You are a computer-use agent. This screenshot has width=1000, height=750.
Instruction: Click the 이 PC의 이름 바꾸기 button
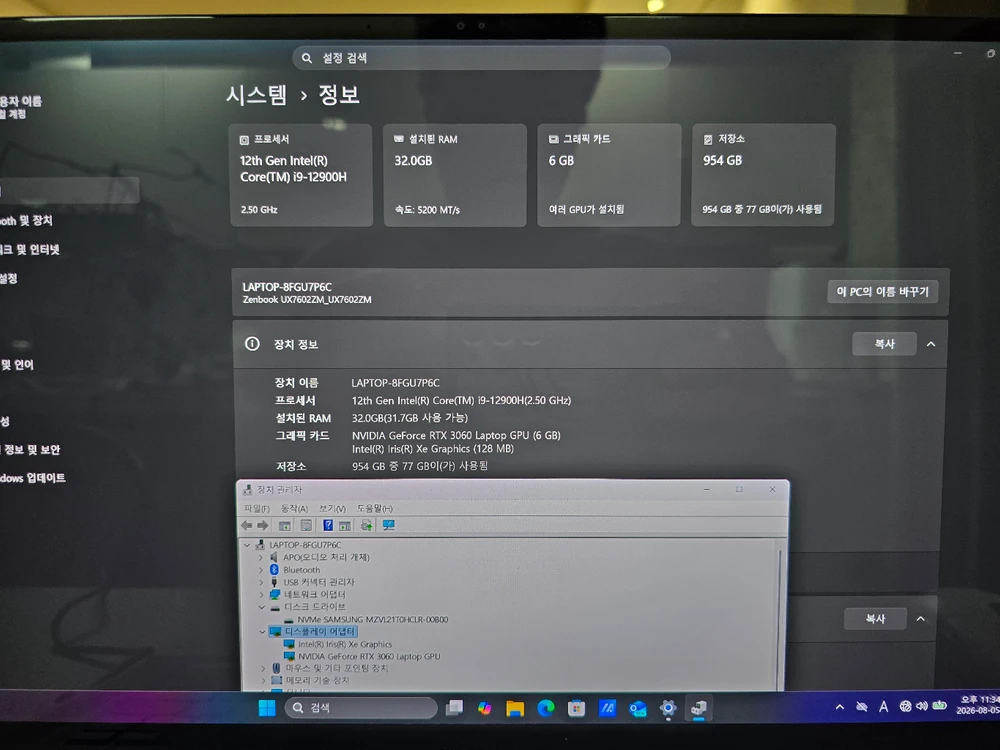pyautogui.click(x=883, y=291)
